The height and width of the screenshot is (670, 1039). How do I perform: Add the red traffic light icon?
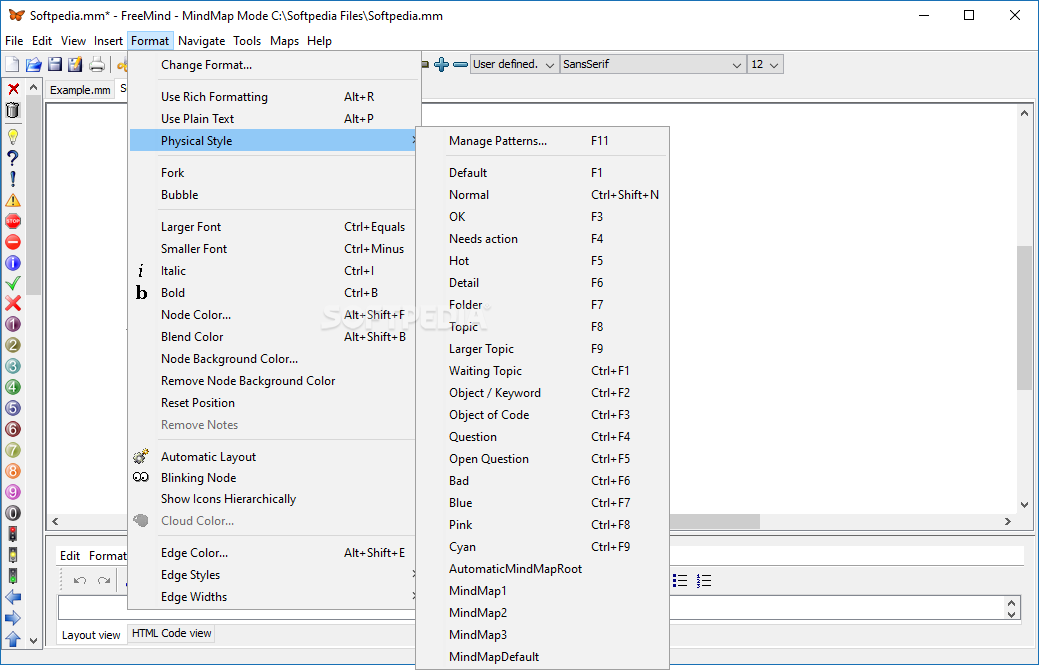(13, 533)
